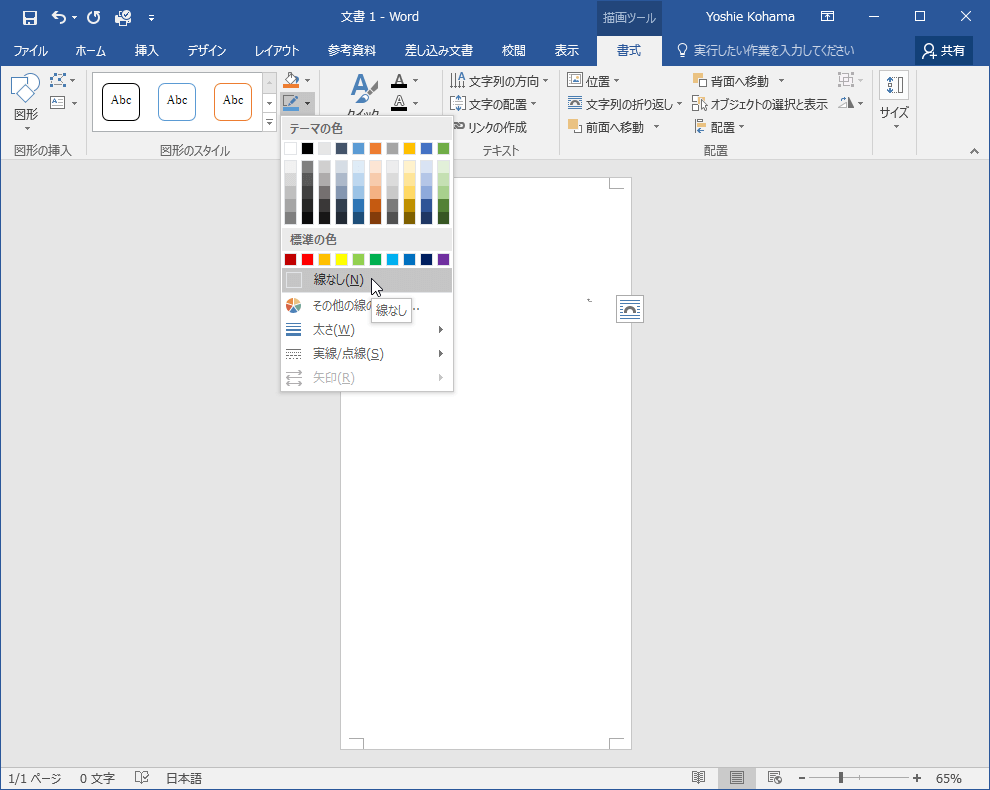The height and width of the screenshot is (790, 990).
Task: Click the 共有 share button
Action: pyautogui.click(x=944, y=51)
